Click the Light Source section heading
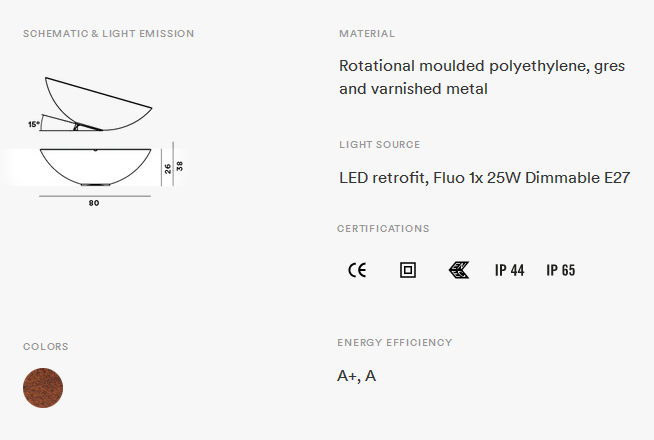This screenshot has height=440, width=654. [x=380, y=145]
